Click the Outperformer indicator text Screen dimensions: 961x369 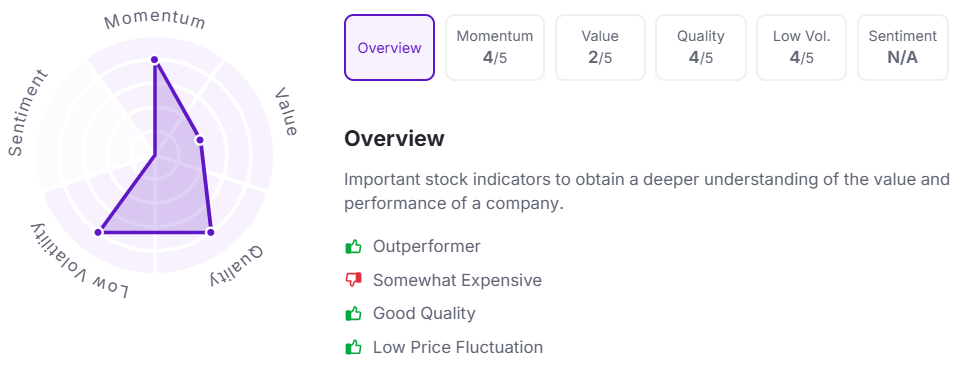[x=427, y=246]
